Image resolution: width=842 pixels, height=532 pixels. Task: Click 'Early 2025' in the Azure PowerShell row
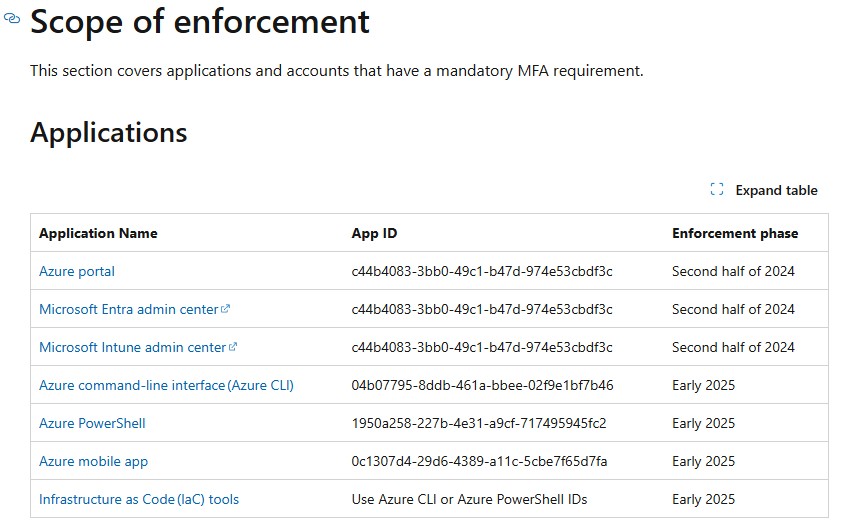(x=703, y=424)
